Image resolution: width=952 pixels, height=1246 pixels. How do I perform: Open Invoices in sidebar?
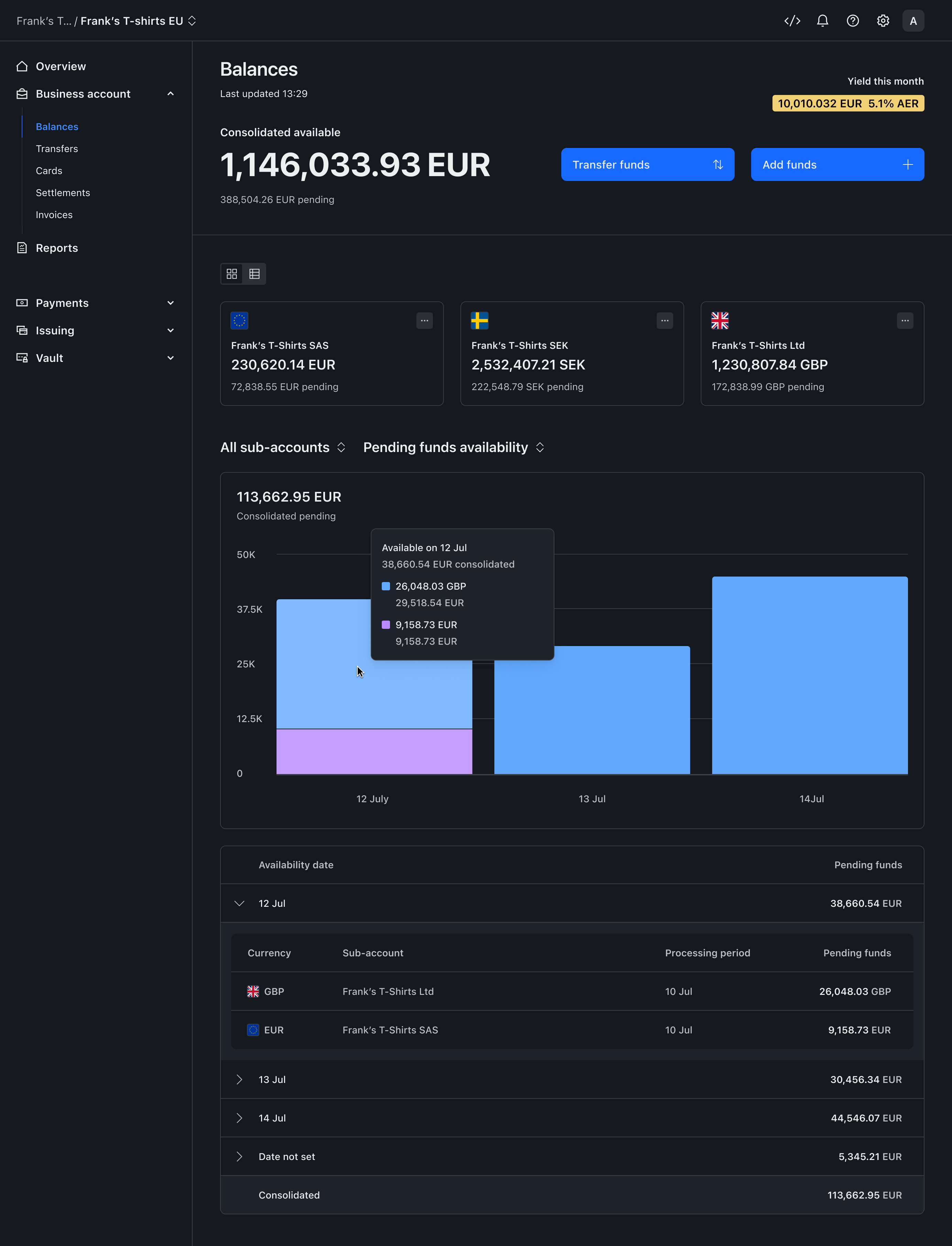tap(54, 215)
